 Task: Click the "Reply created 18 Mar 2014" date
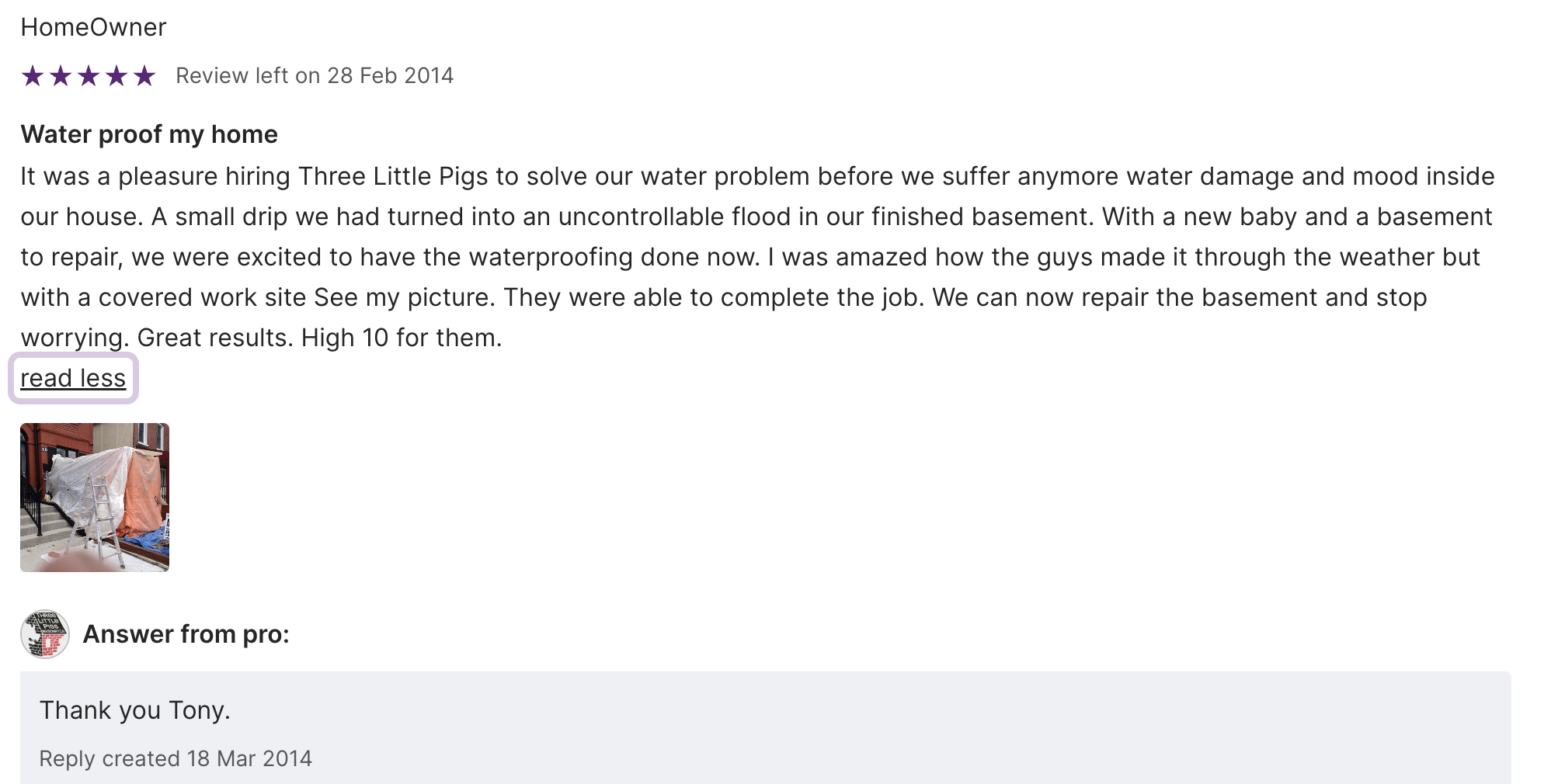point(176,758)
